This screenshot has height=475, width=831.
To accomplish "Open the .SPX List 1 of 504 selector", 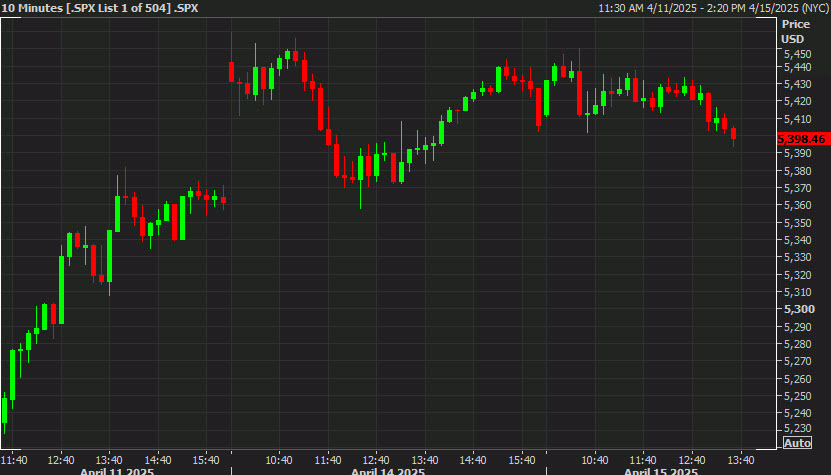I will (x=117, y=8).
